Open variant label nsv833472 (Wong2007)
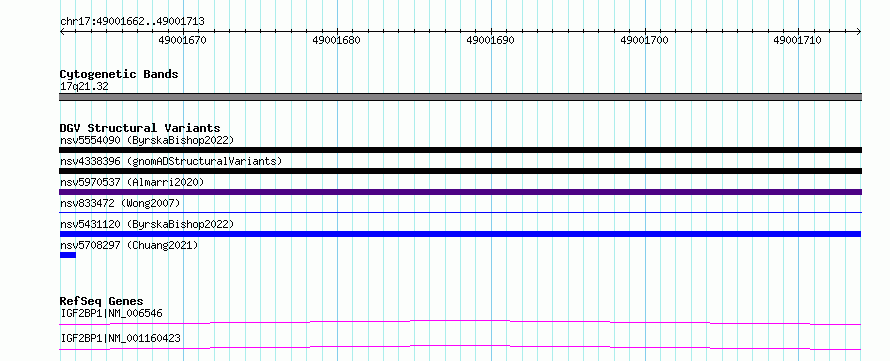Image resolution: width=890 pixels, height=361 pixels. [120, 203]
